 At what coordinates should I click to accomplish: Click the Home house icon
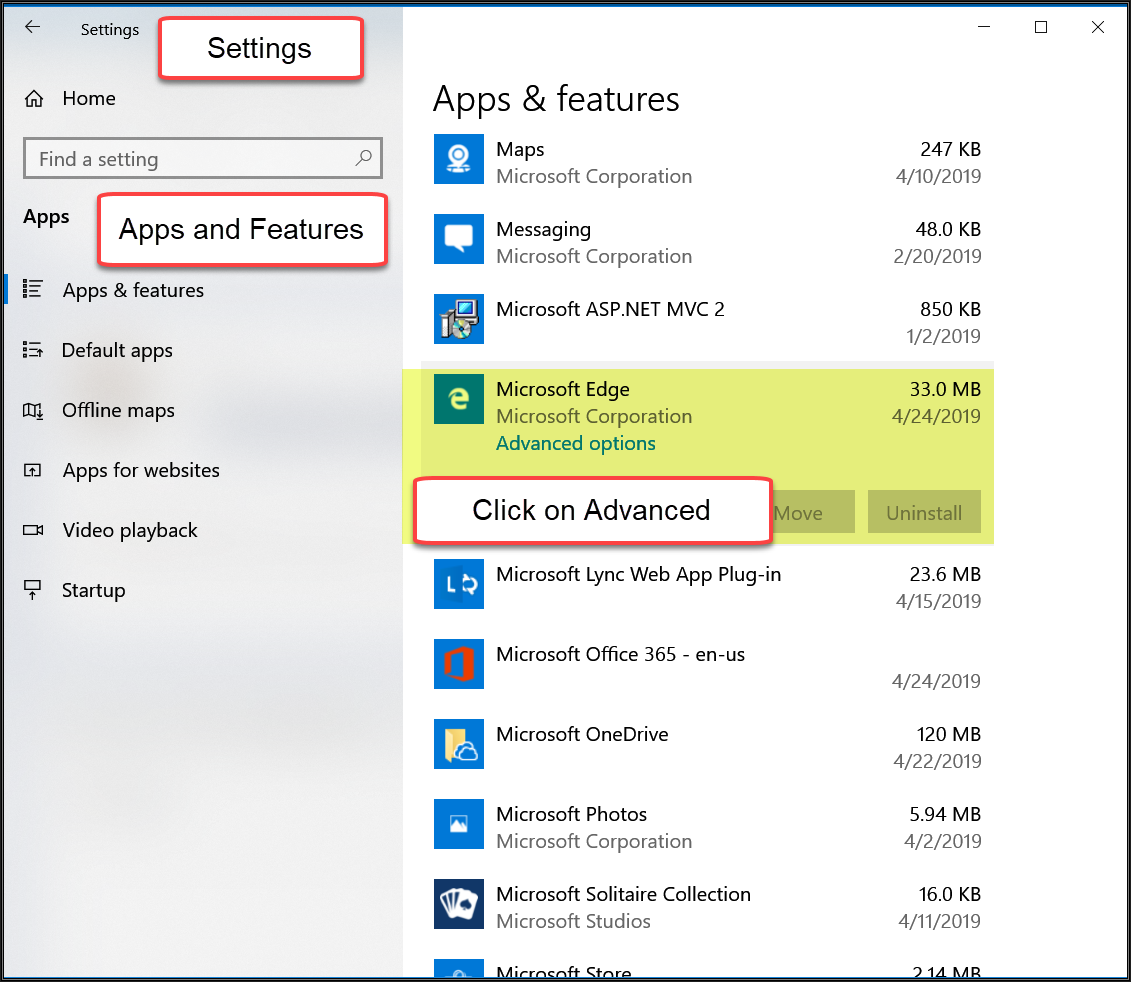coord(34,99)
